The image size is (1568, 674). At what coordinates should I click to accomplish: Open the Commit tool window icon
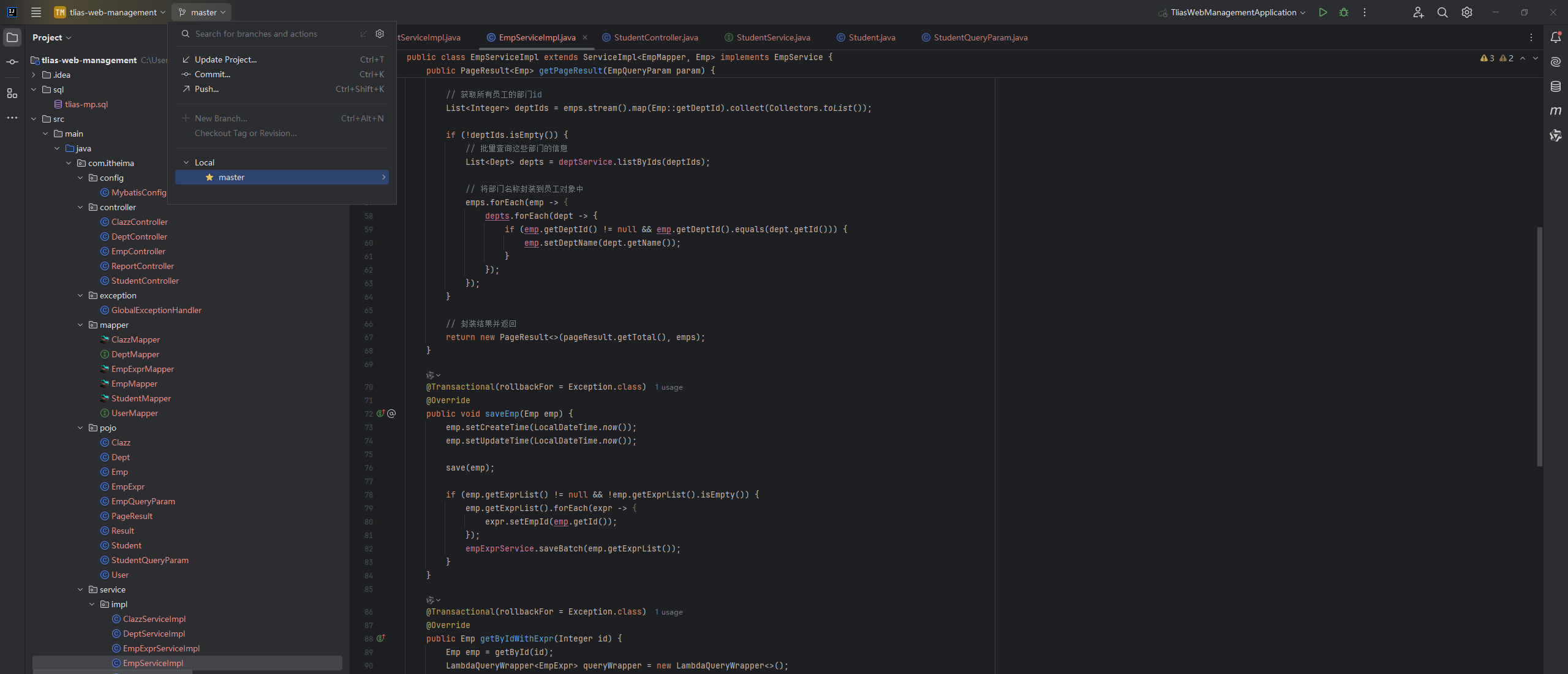[x=12, y=62]
